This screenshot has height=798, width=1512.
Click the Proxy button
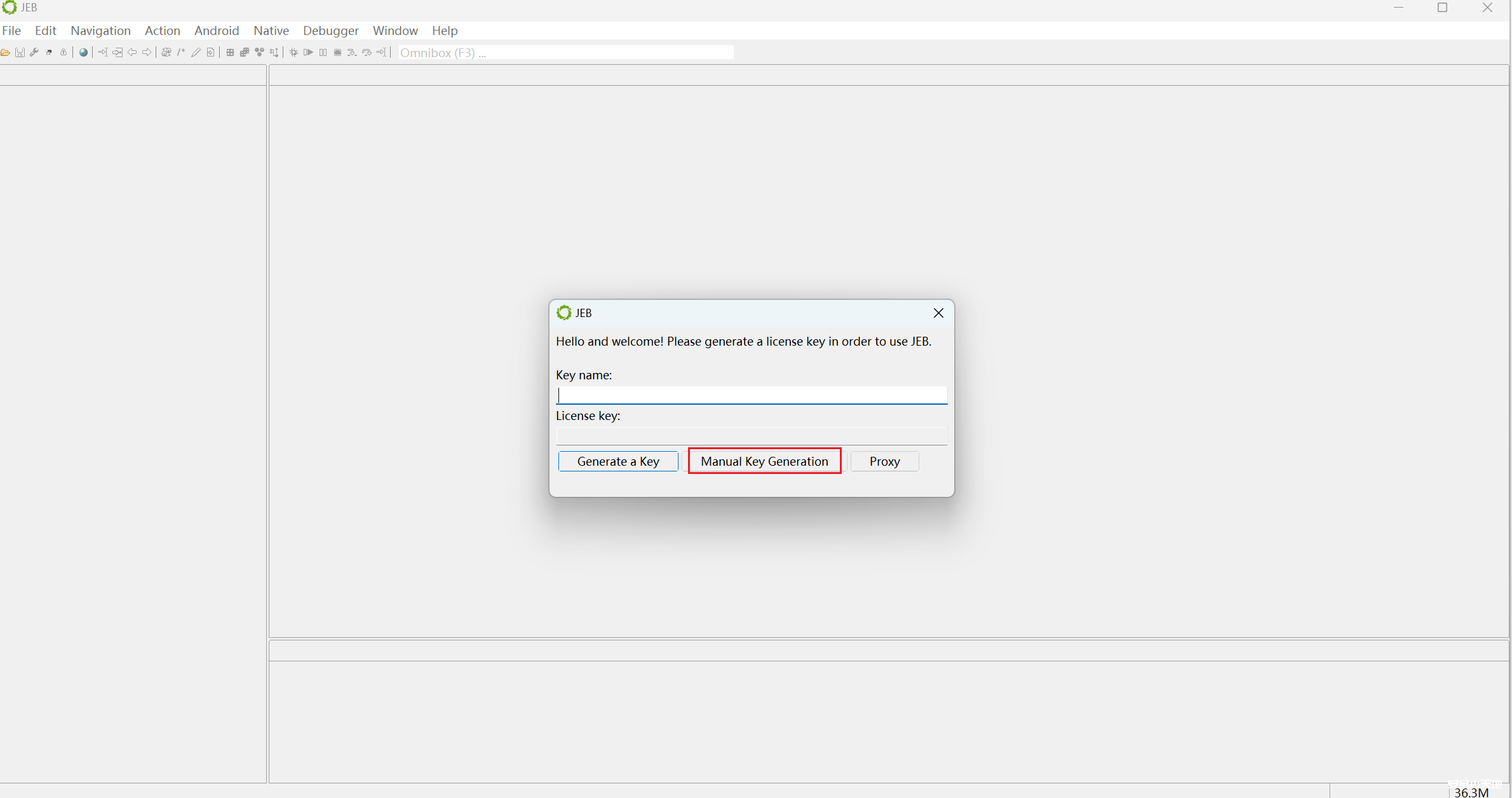[884, 461]
